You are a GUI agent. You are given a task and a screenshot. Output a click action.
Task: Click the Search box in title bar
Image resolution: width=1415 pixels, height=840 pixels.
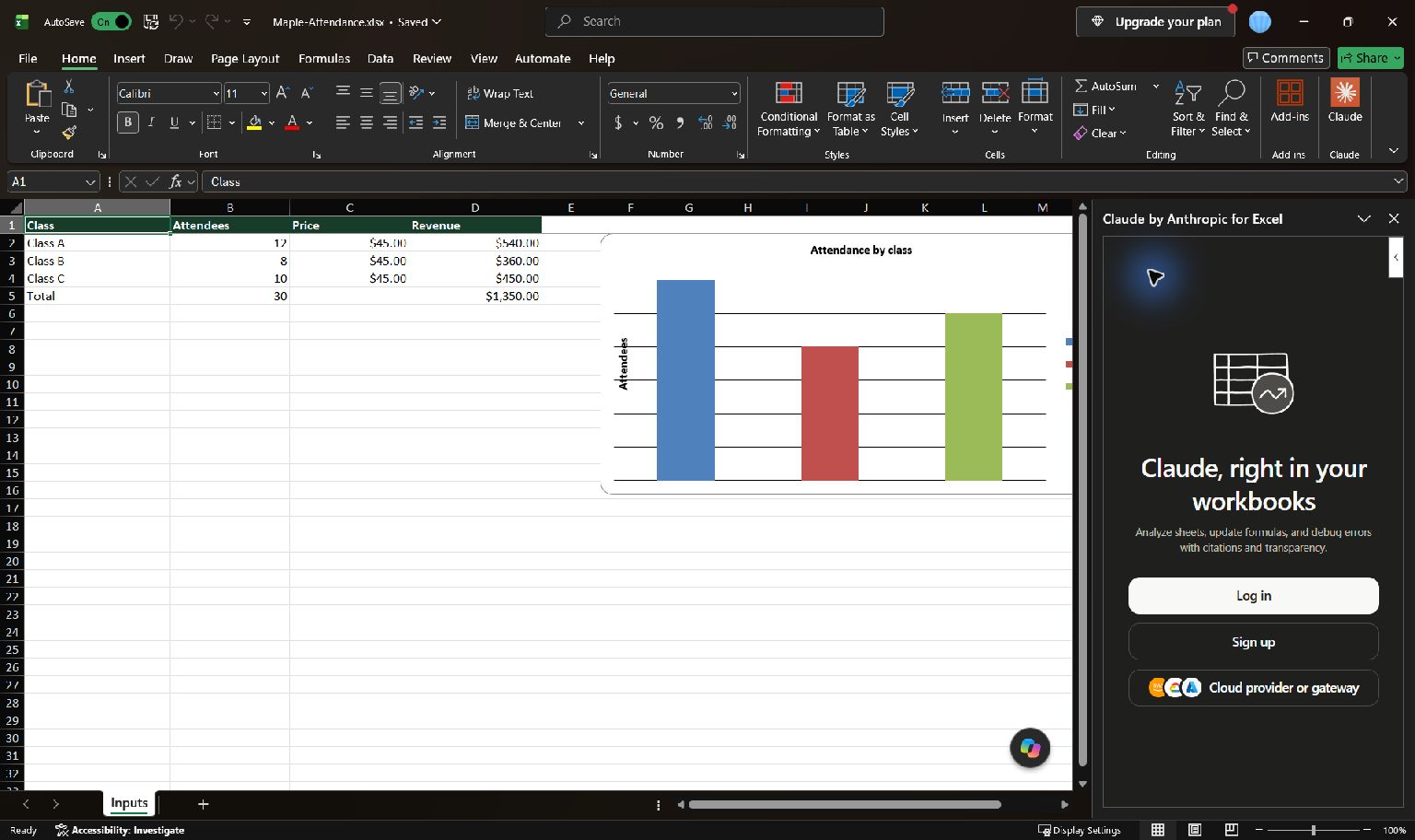click(x=715, y=21)
